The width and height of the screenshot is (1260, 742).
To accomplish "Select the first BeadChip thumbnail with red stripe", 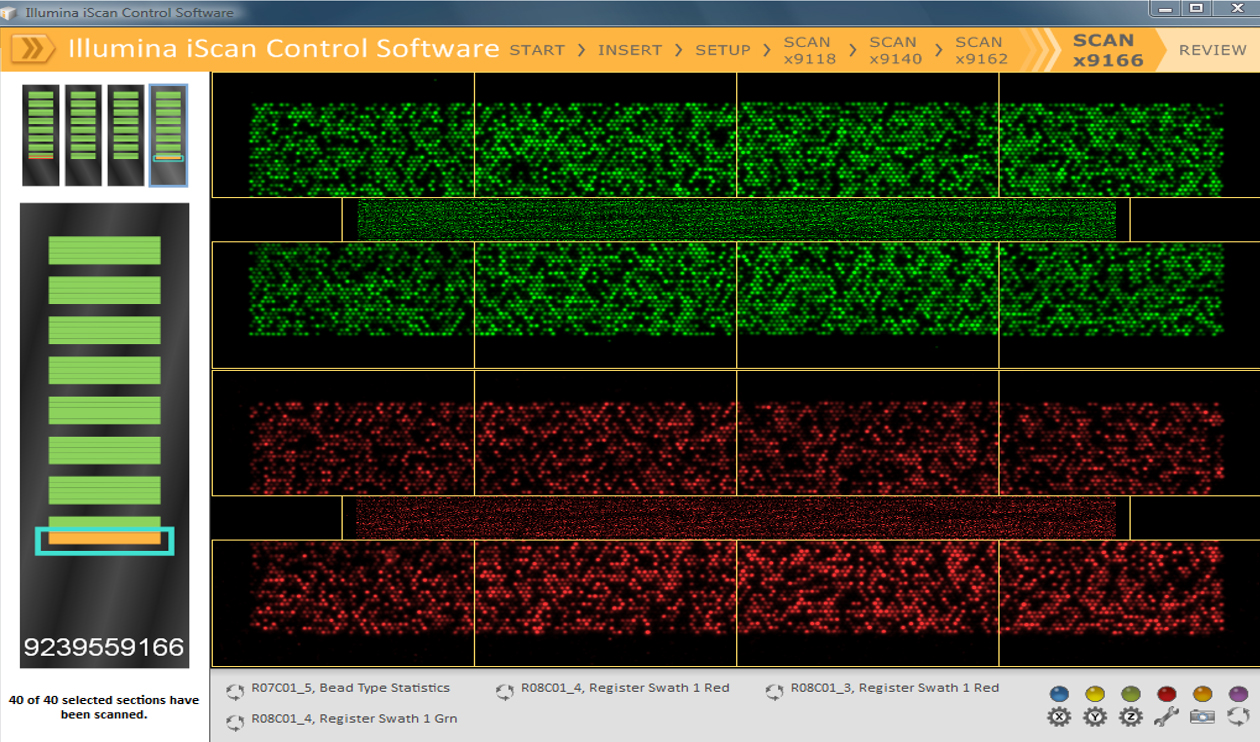I will pyautogui.click(x=40, y=135).
